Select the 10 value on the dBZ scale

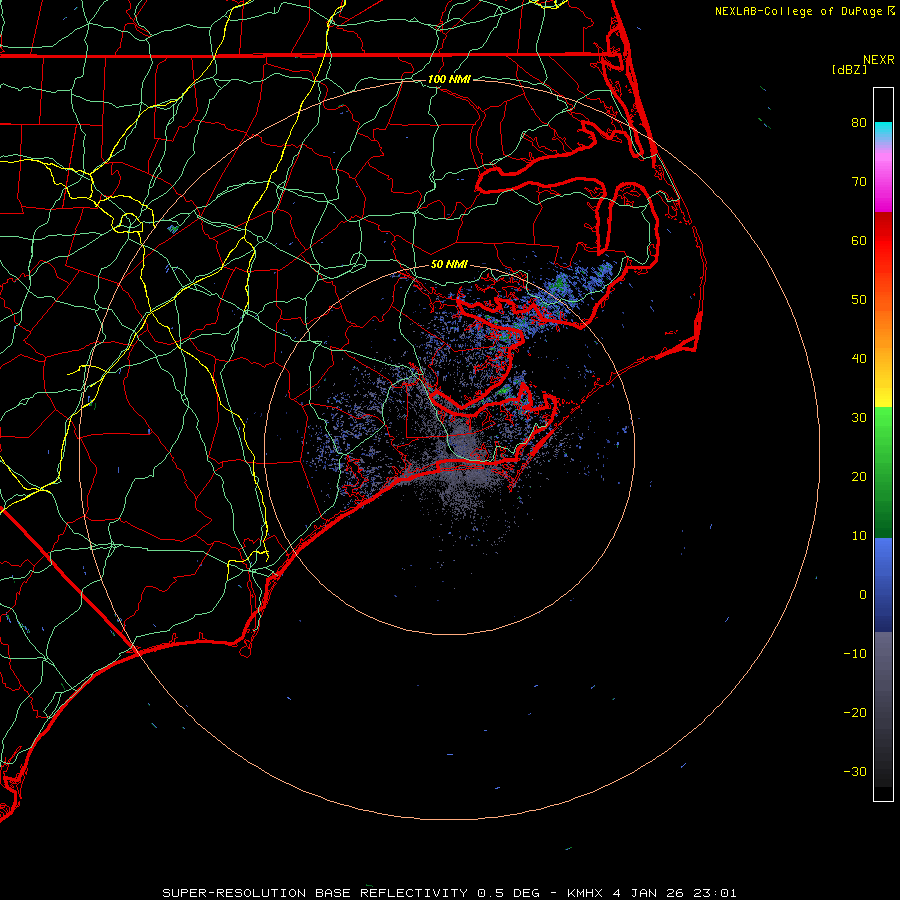859,536
